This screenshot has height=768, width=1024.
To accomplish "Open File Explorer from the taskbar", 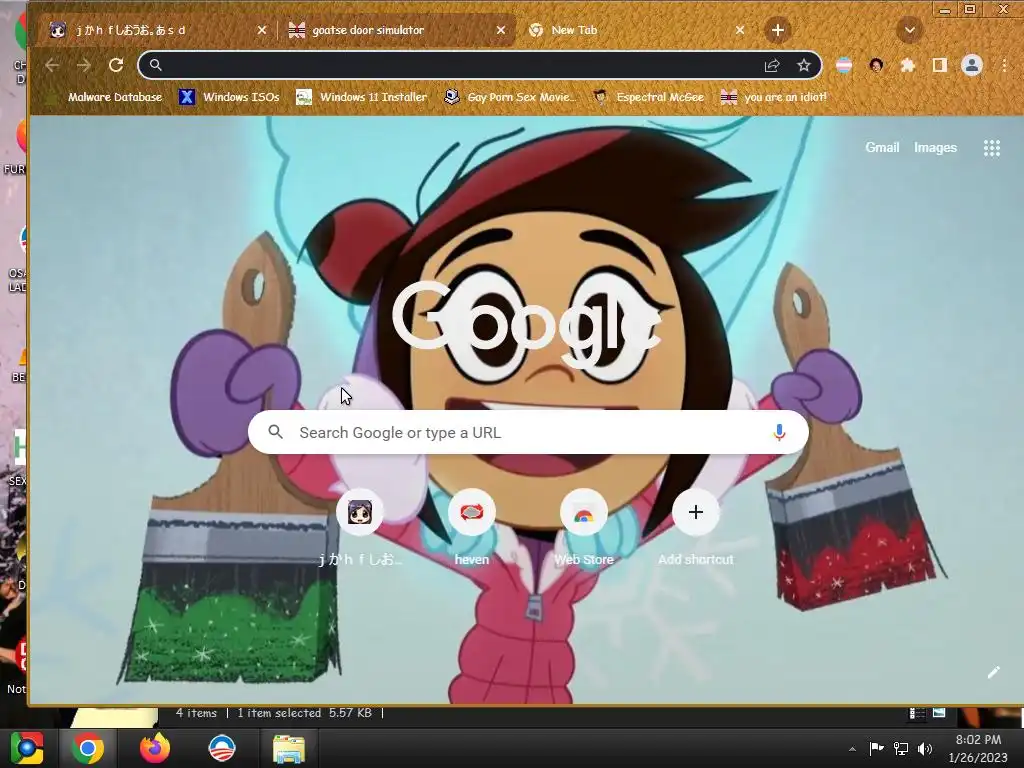I will [x=288, y=749].
